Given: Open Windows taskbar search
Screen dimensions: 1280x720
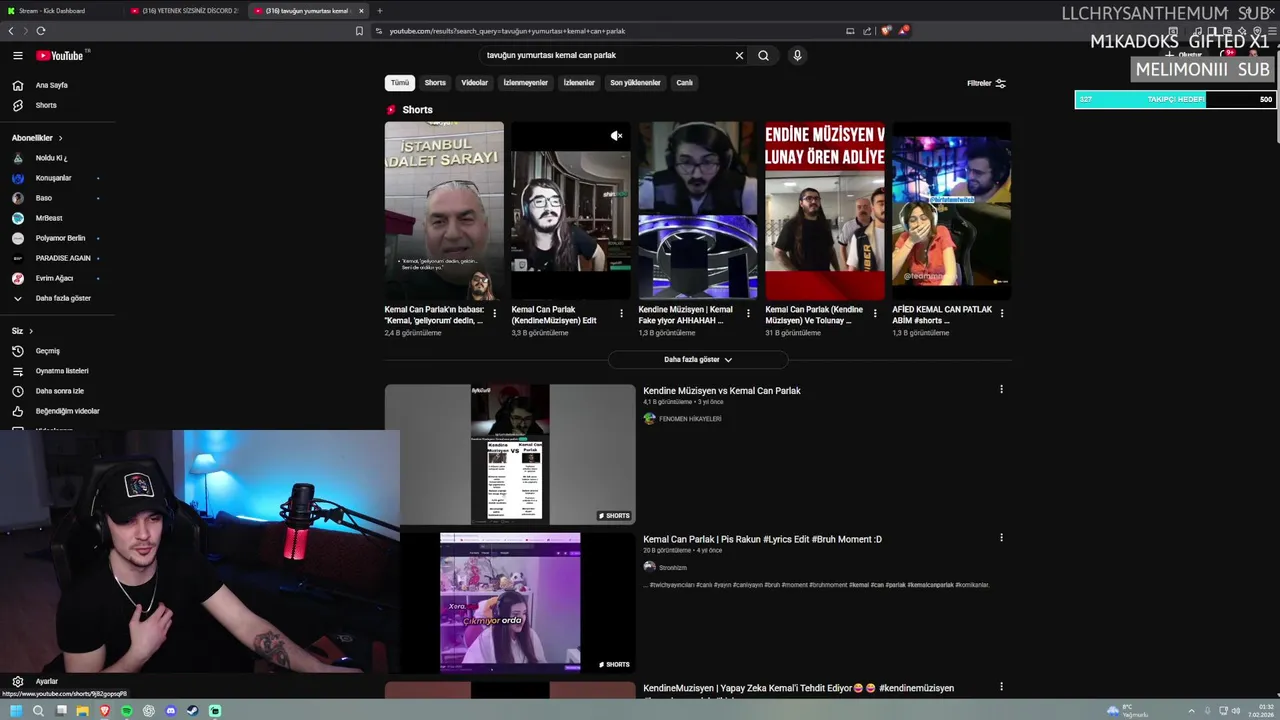Looking at the screenshot, I should coord(38,711).
